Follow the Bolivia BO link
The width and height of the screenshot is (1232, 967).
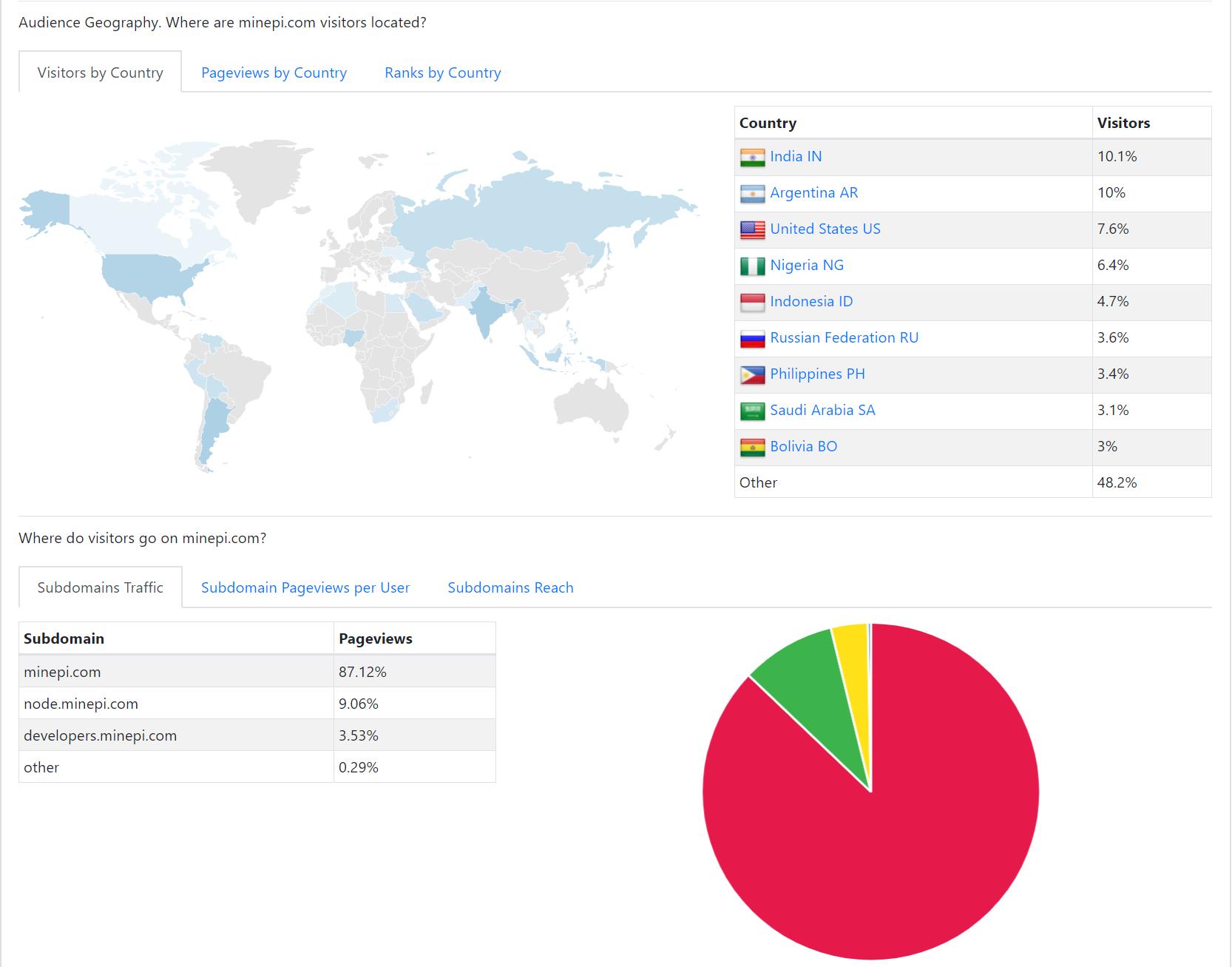pyautogui.click(x=803, y=446)
